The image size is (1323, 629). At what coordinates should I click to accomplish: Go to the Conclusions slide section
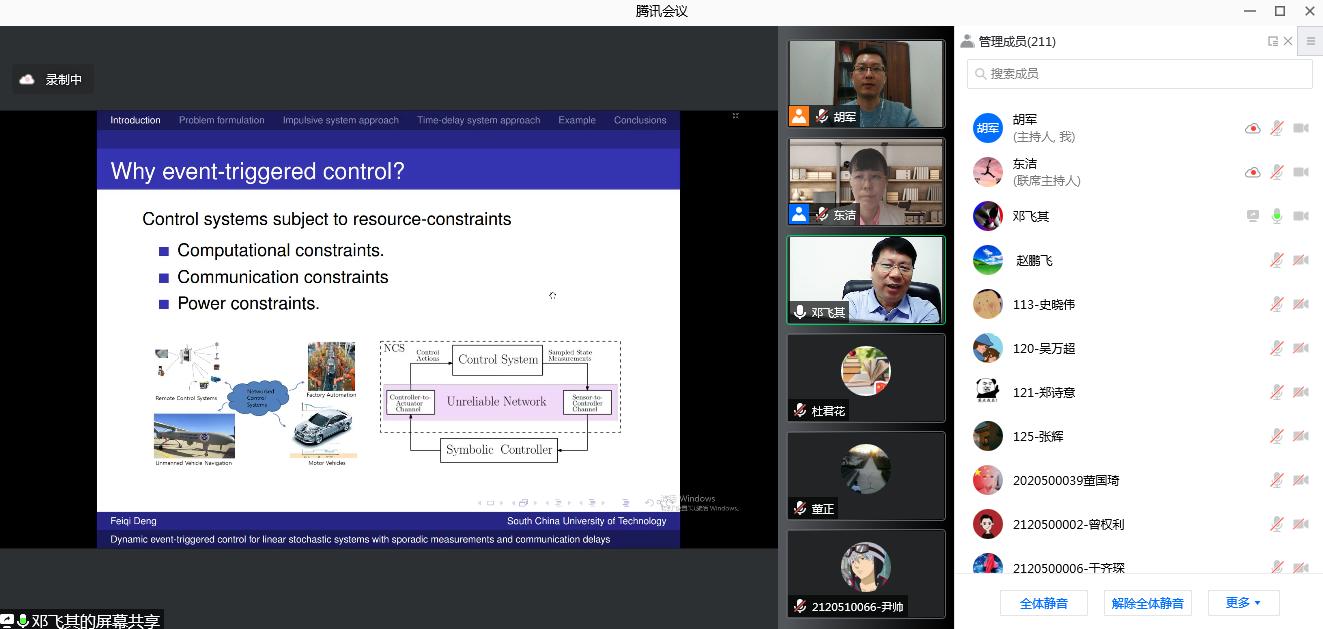[640, 120]
